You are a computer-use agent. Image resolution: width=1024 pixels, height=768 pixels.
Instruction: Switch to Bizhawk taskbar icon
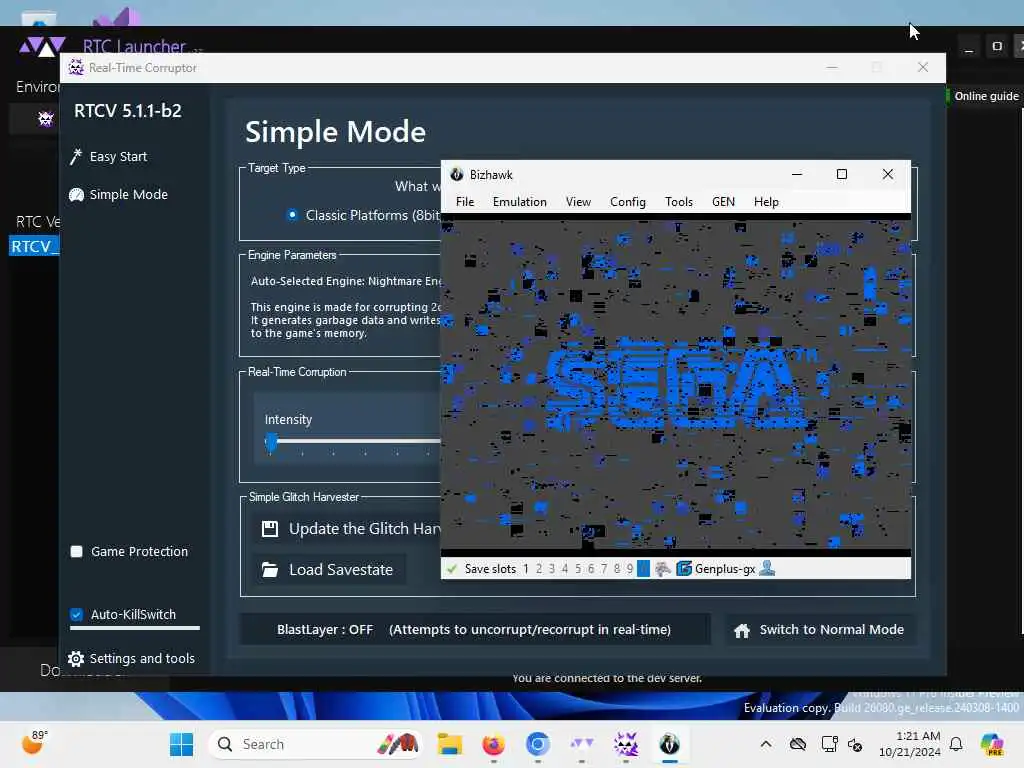click(669, 744)
